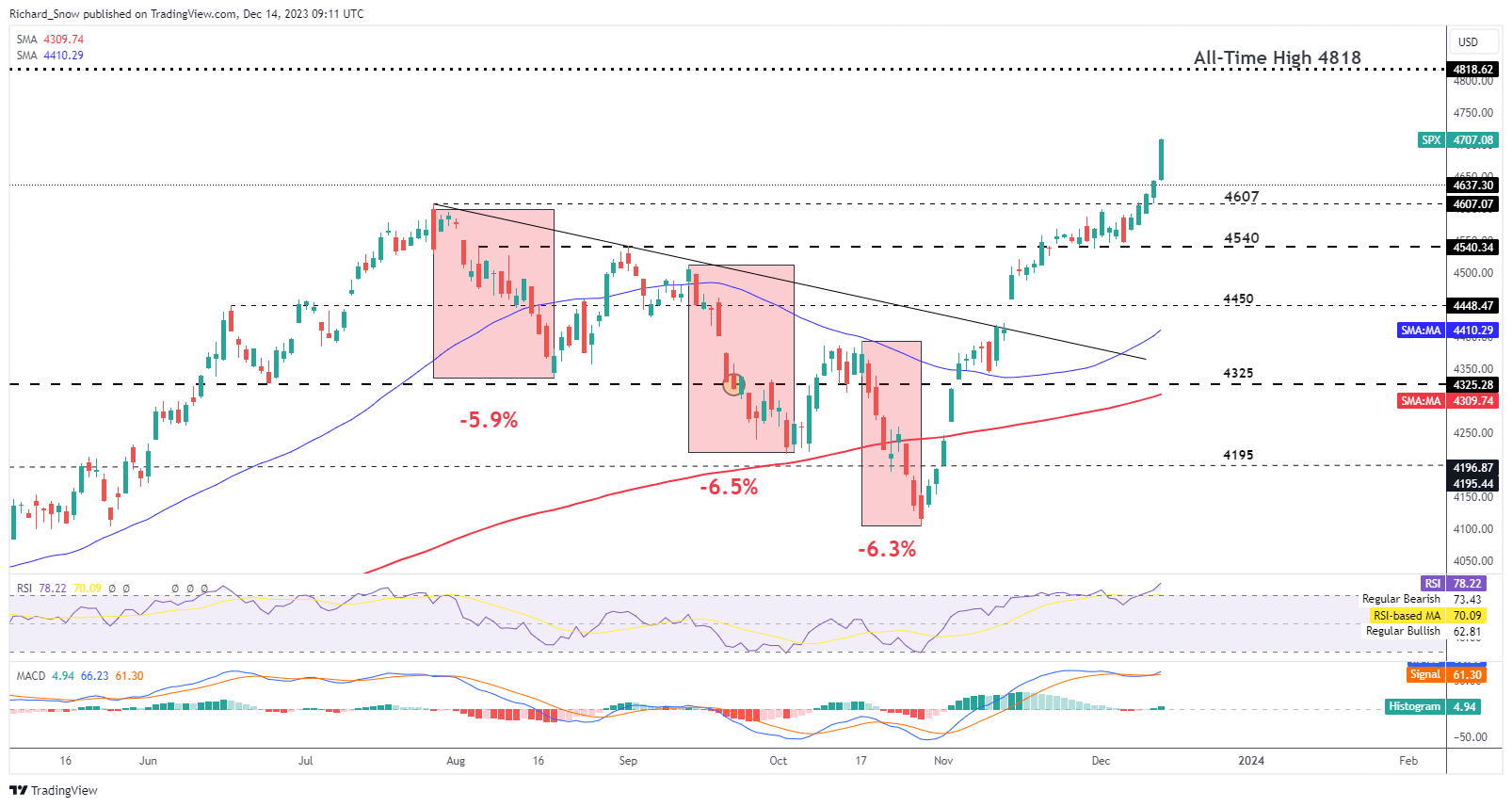This screenshot has height=807, width=1512.
Task: Click the 4500.00 price scale value
Action: click(x=1472, y=273)
